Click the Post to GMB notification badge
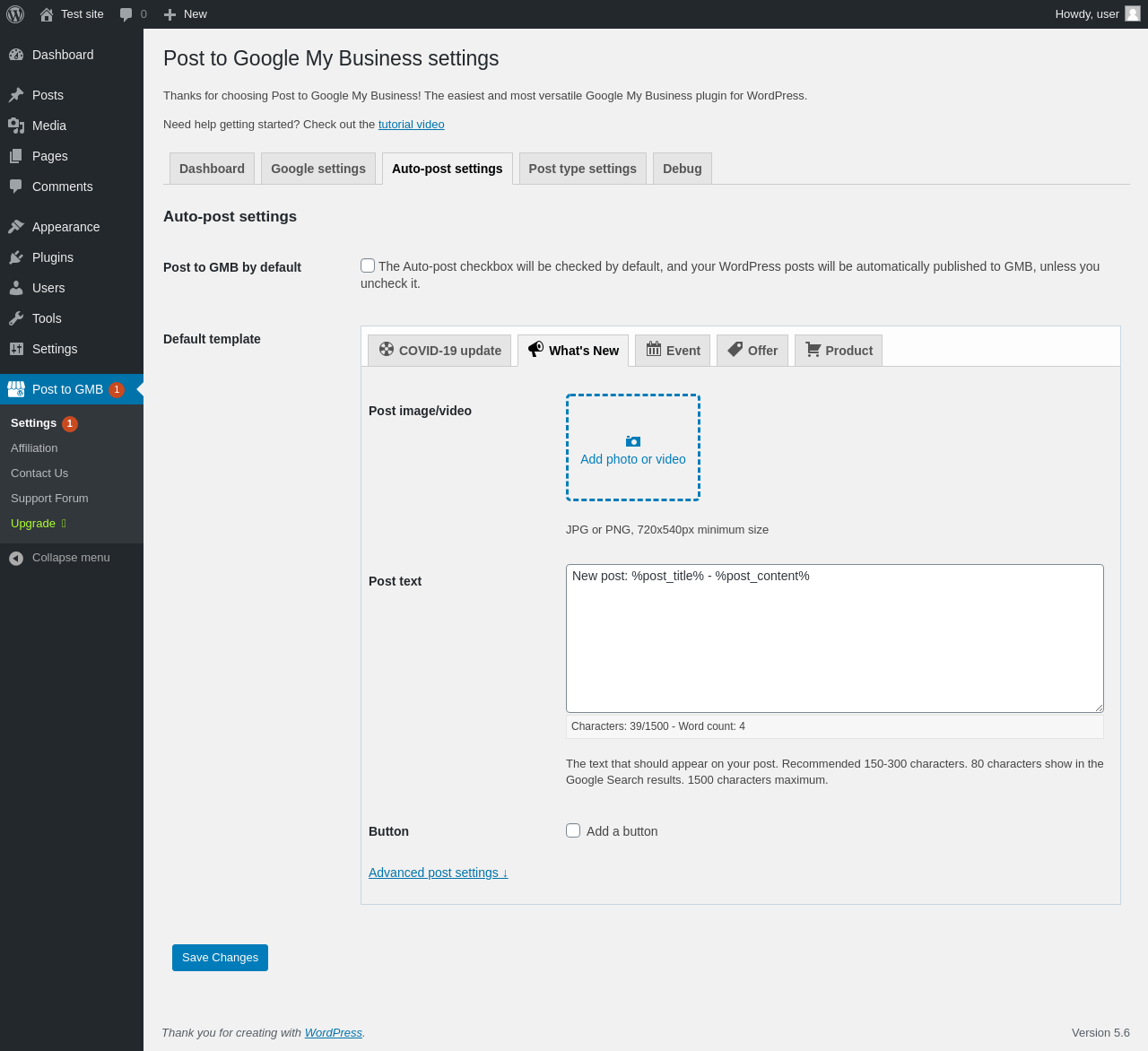1148x1051 pixels. [117, 389]
